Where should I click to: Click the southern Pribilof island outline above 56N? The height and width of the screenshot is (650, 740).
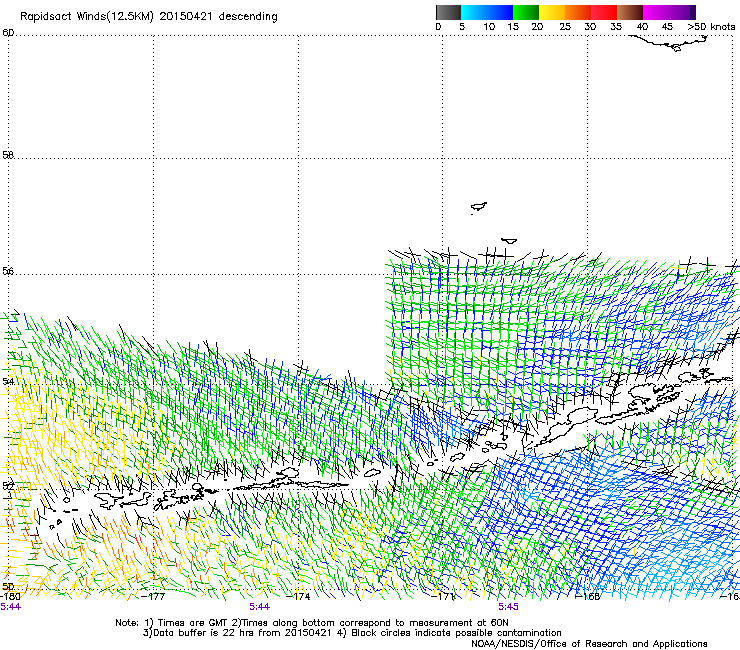click(x=509, y=241)
